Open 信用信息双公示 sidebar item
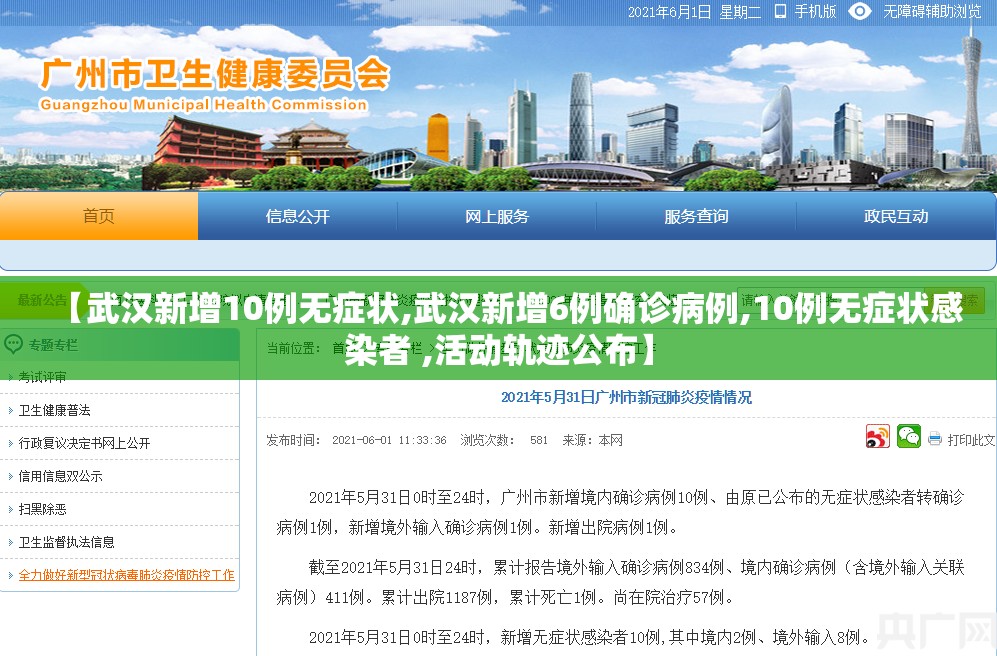Screen dimensions: 997x656 tap(60, 476)
